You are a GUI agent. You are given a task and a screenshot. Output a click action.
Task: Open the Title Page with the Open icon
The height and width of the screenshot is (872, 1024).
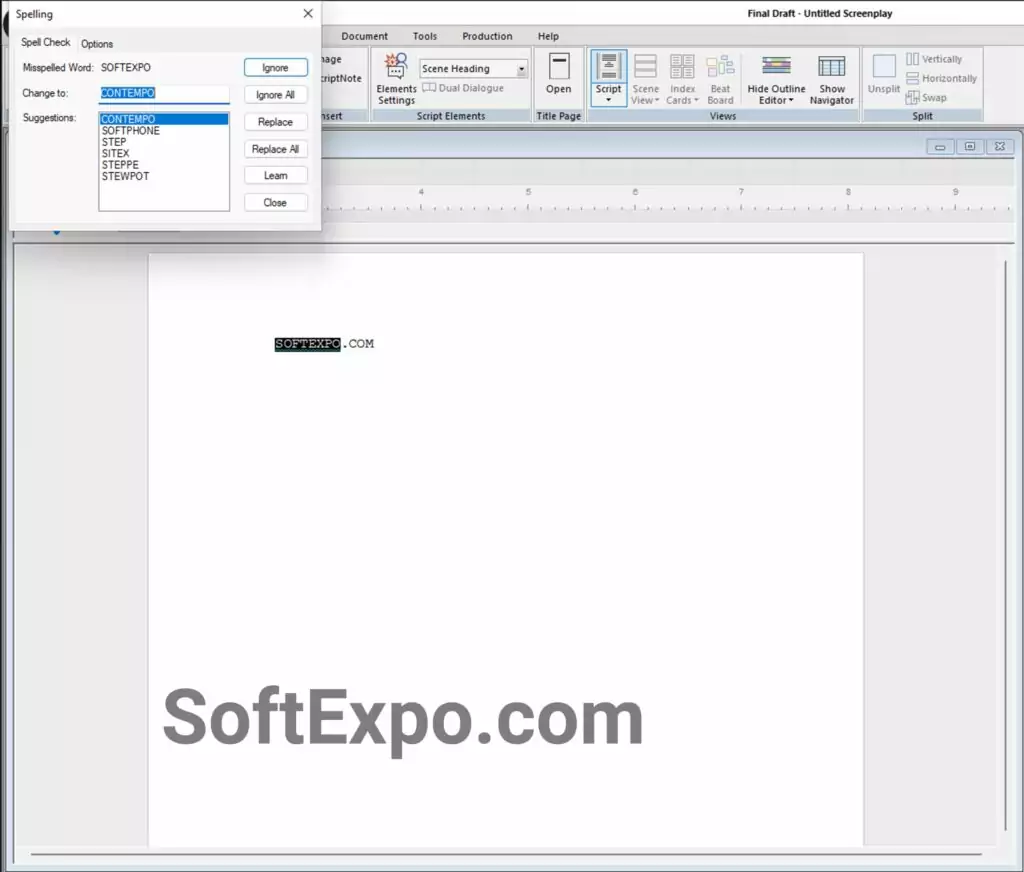pos(558,78)
